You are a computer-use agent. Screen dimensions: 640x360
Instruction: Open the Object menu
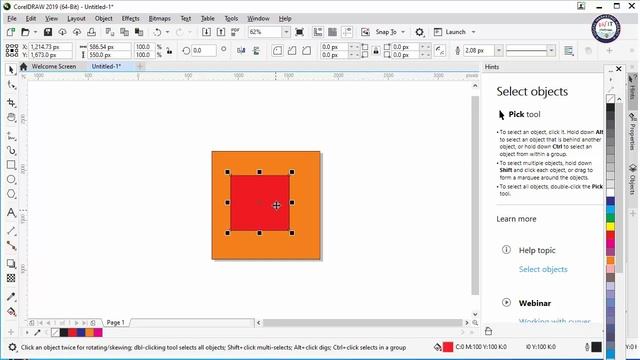[103, 18]
